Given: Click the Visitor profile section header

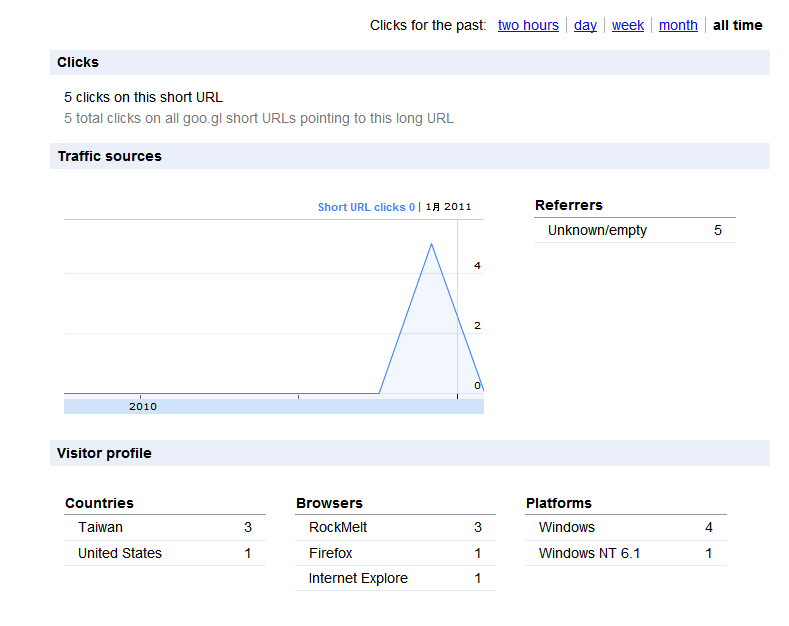Looking at the screenshot, I should point(104,453).
